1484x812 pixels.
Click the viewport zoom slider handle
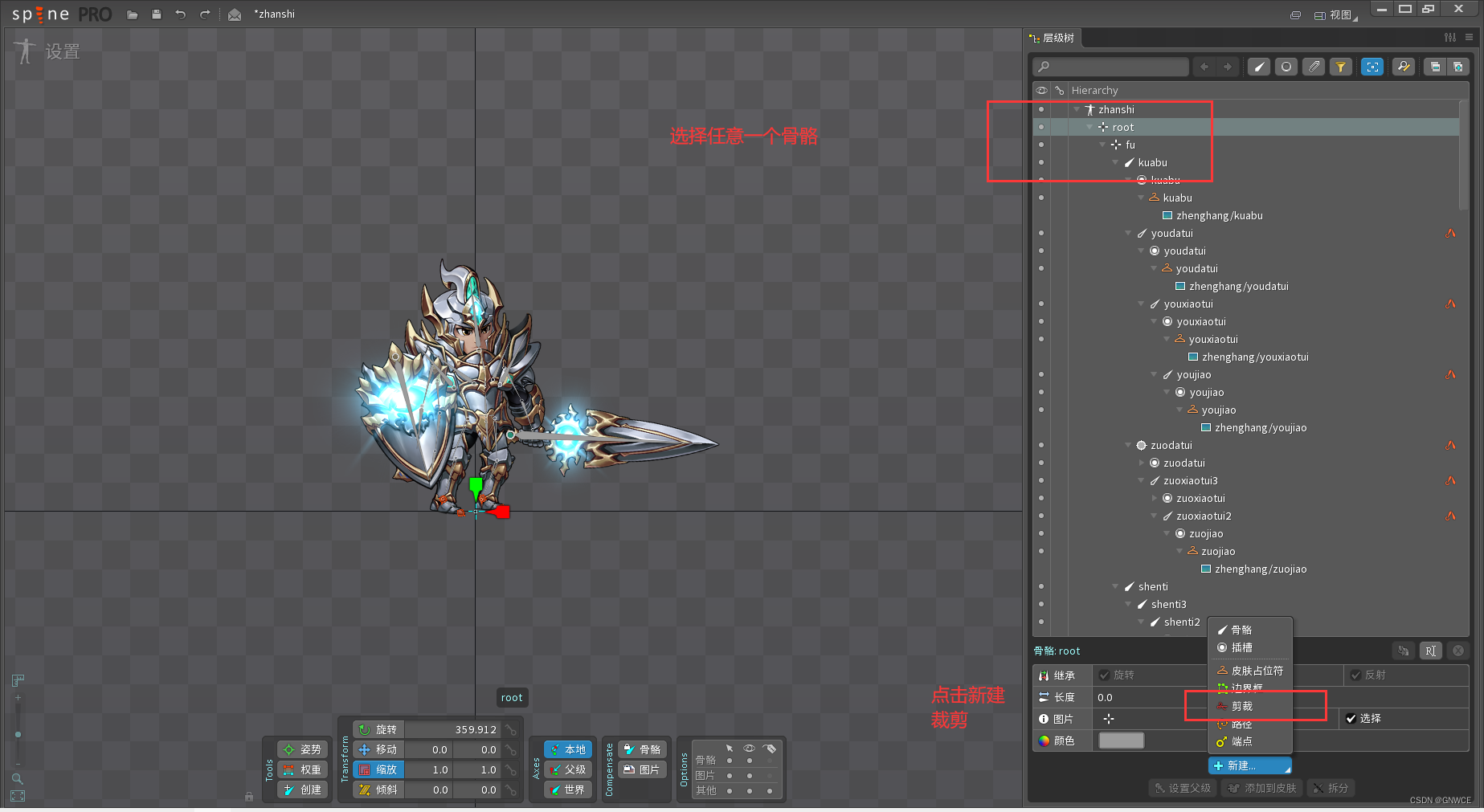18,734
